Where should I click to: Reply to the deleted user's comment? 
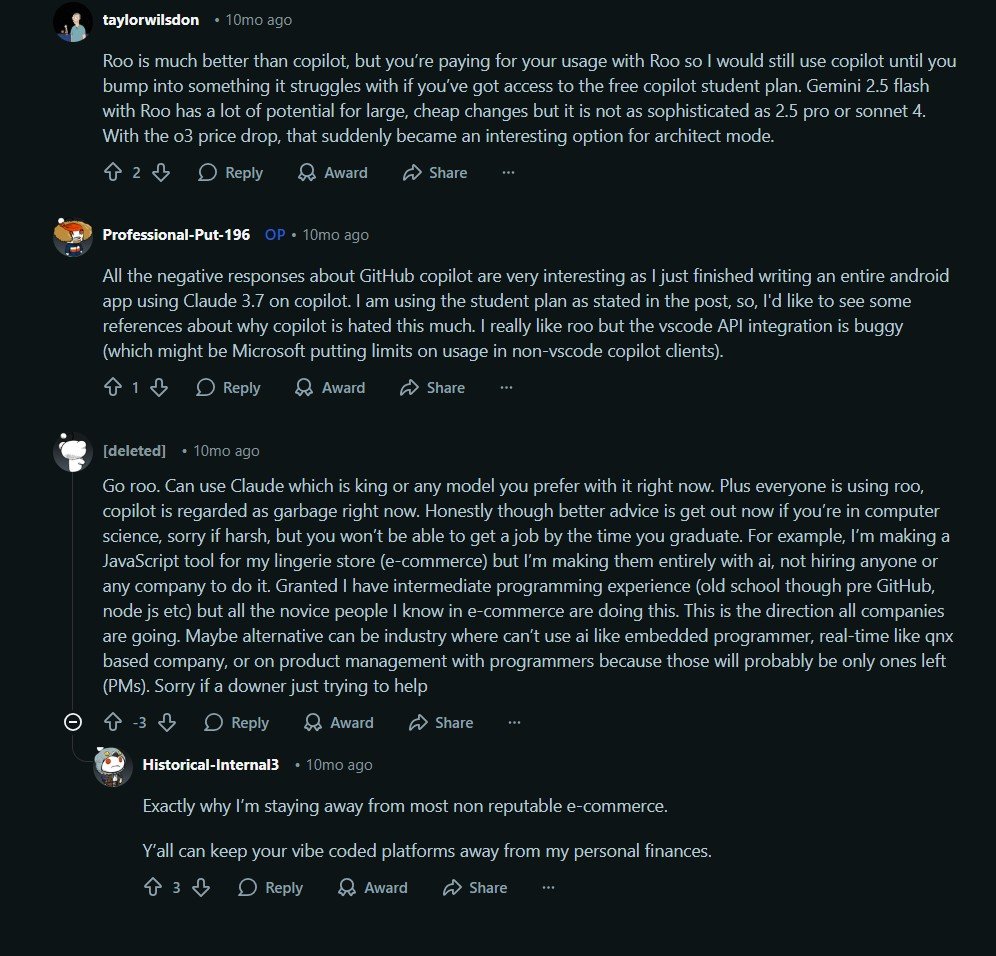(237, 723)
